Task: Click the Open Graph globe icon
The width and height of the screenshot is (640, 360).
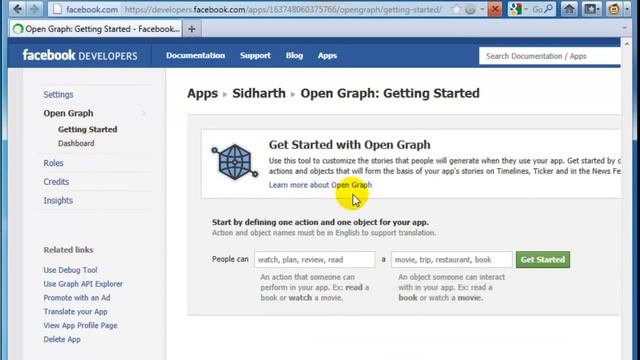Action: pyautogui.click(x=235, y=162)
